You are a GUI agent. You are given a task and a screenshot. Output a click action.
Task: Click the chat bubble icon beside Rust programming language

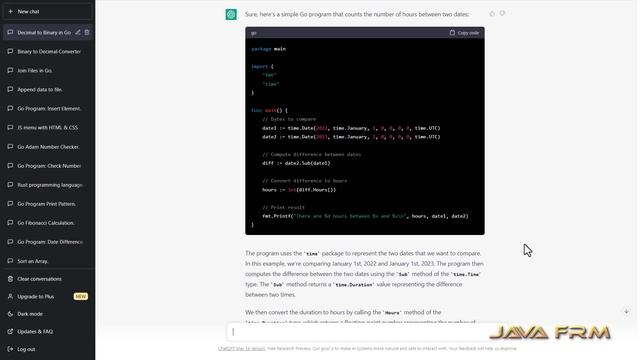(10, 184)
